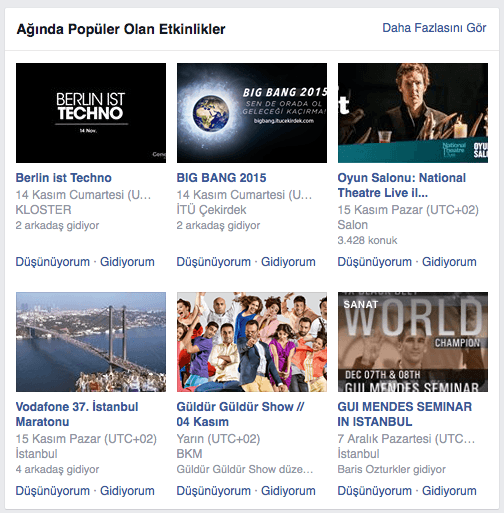Image resolution: width=504 pixels, height=513 pixels.
Task: Click the 3.428 konuk guest count
Action: (367, 240)
